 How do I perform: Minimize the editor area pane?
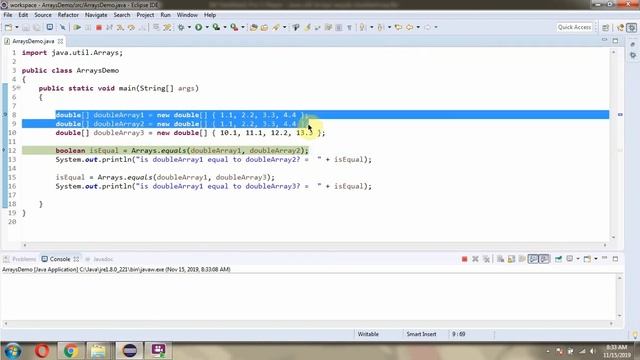click(x=604, y=40)
